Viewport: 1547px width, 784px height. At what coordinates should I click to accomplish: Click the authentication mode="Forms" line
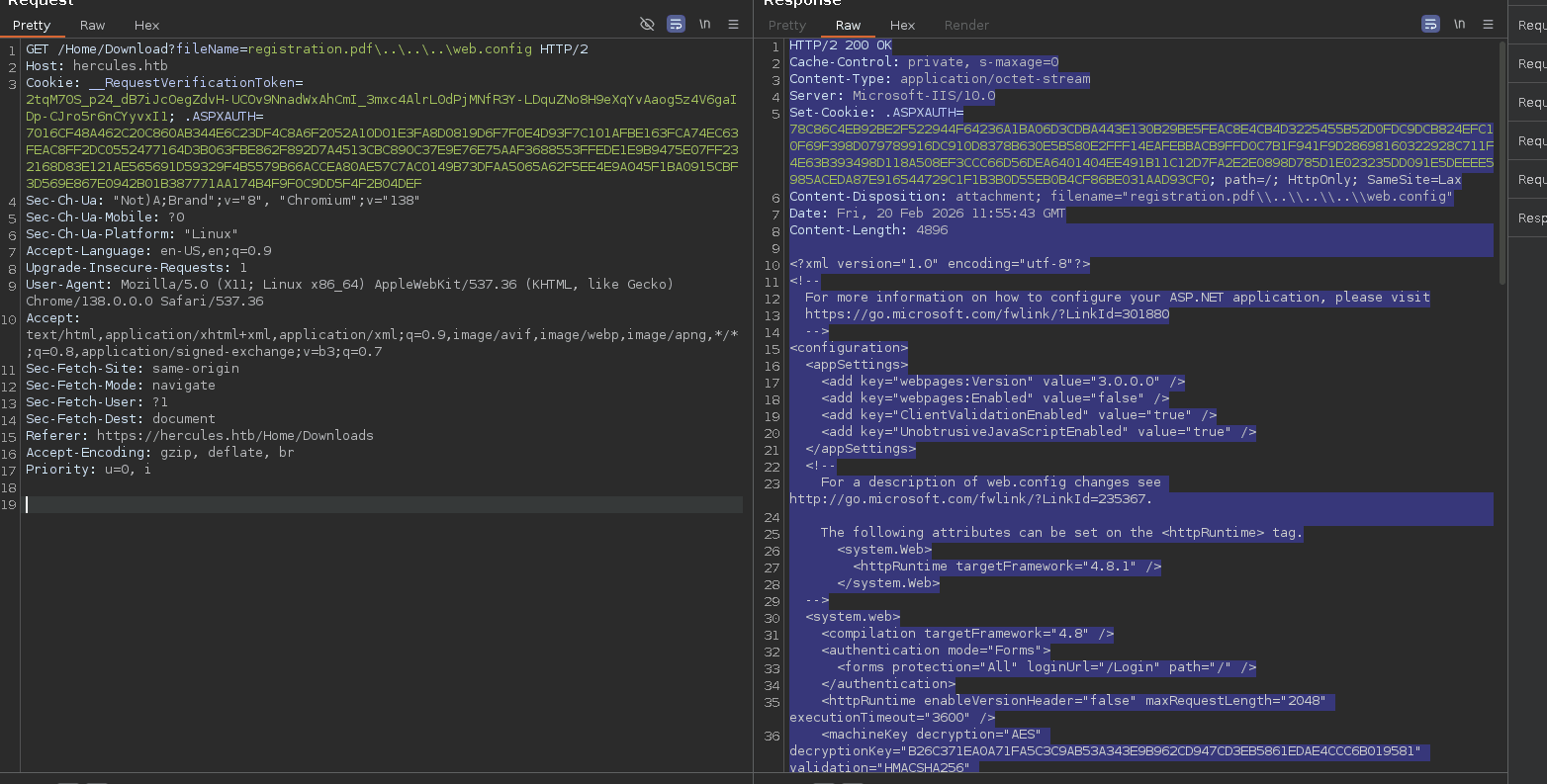point(936,650)
